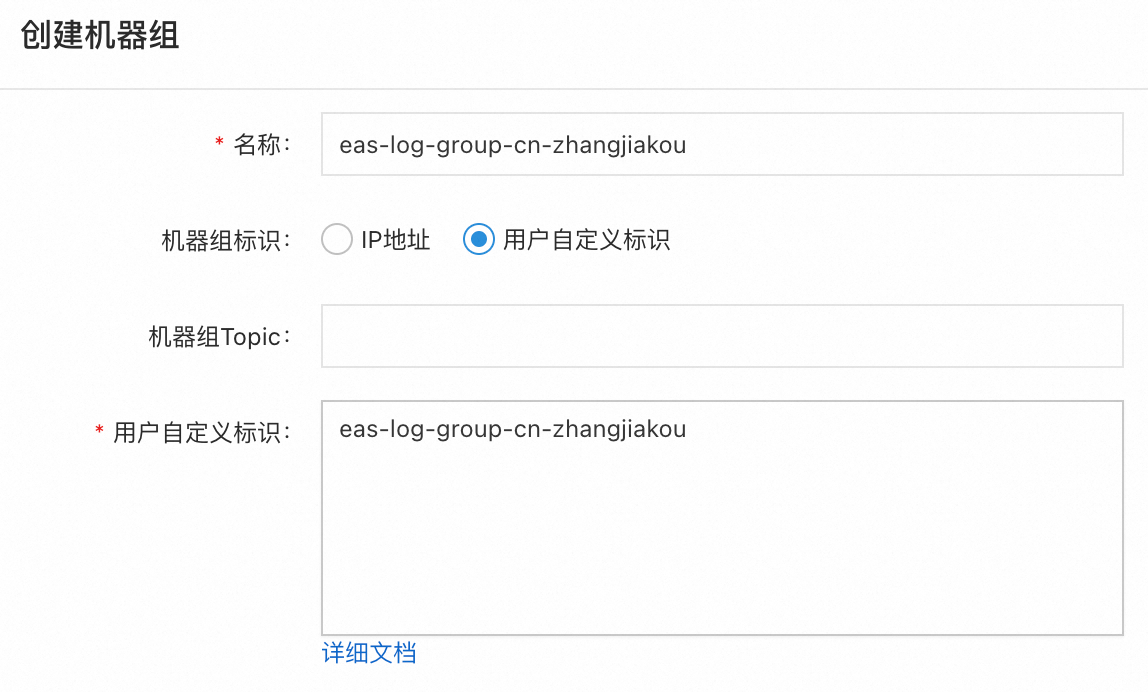Click the eas-log-group-cn-zhangjiakou text in name field
The height and width of the screenshot is (692, 1148).
[512, 145]
